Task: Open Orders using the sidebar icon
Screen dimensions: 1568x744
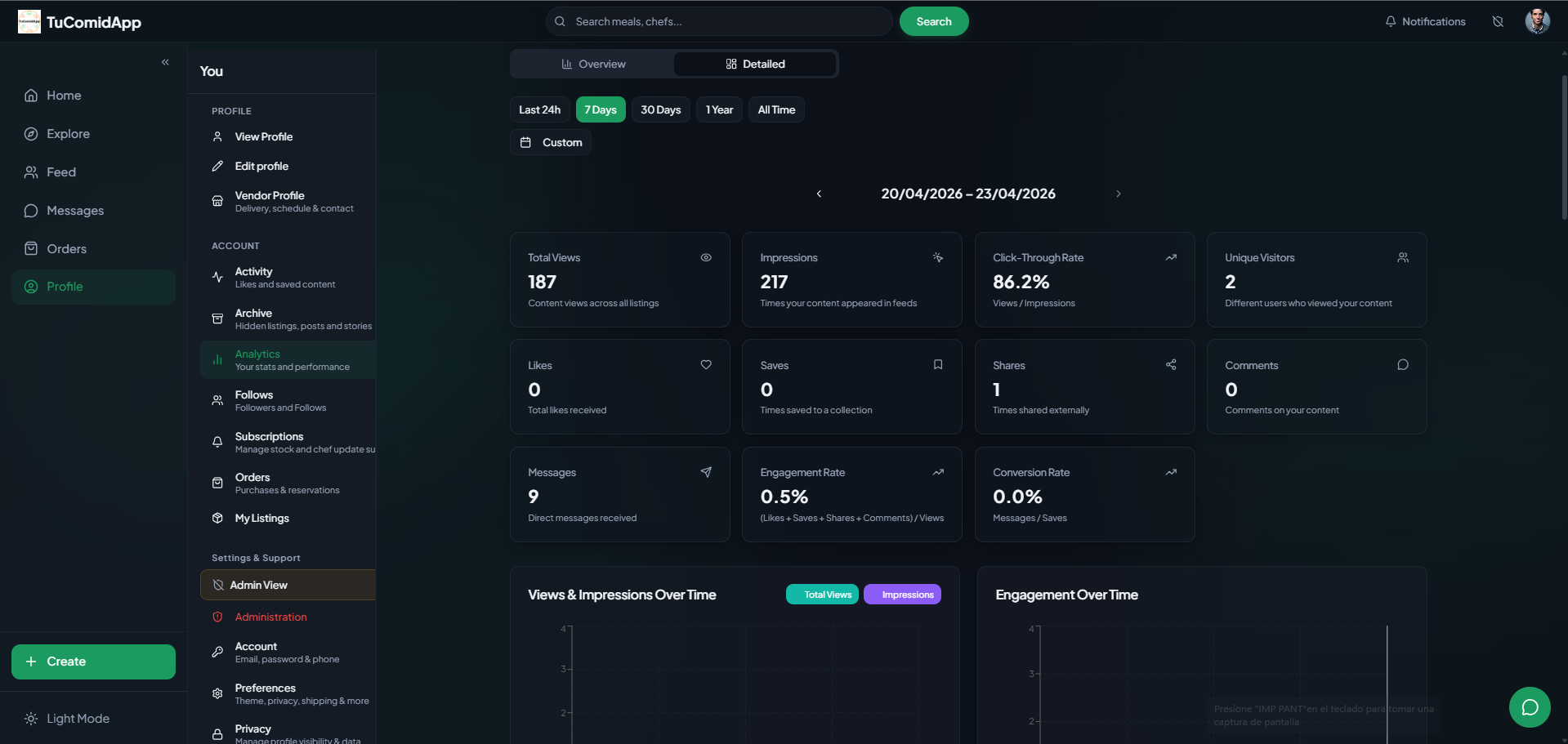Action: coord(30,248)
